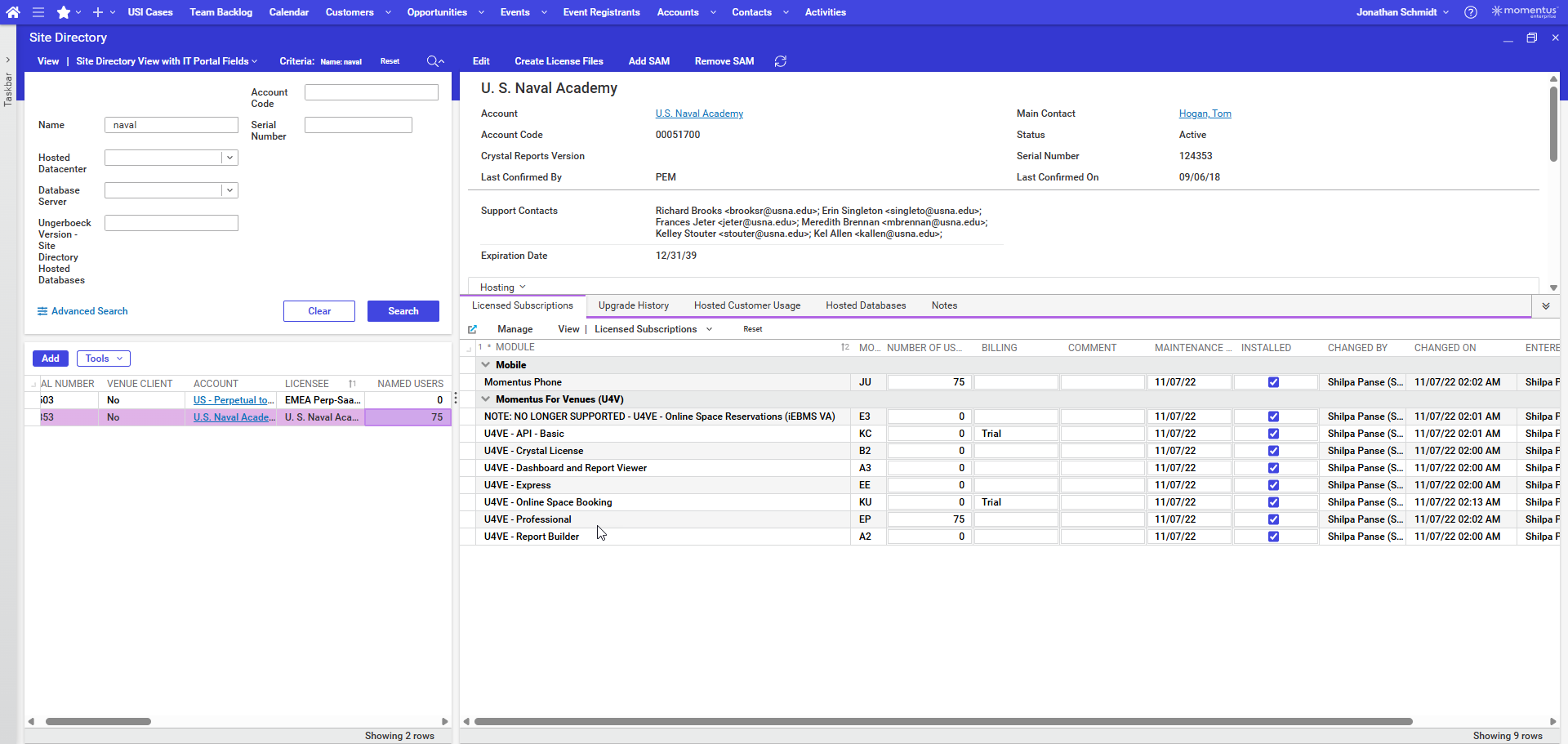Screen dimensions: 1568x744
Task: Click the Search button
Action: click(403, 311)
